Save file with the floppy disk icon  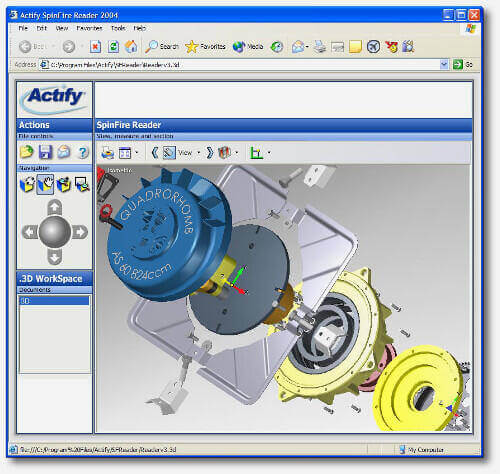[45, 152]
